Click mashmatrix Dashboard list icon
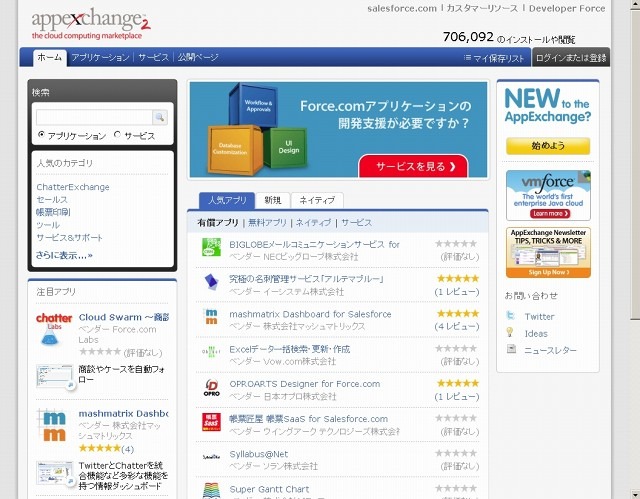Viewport: 640px width, 499px height. 211,317
